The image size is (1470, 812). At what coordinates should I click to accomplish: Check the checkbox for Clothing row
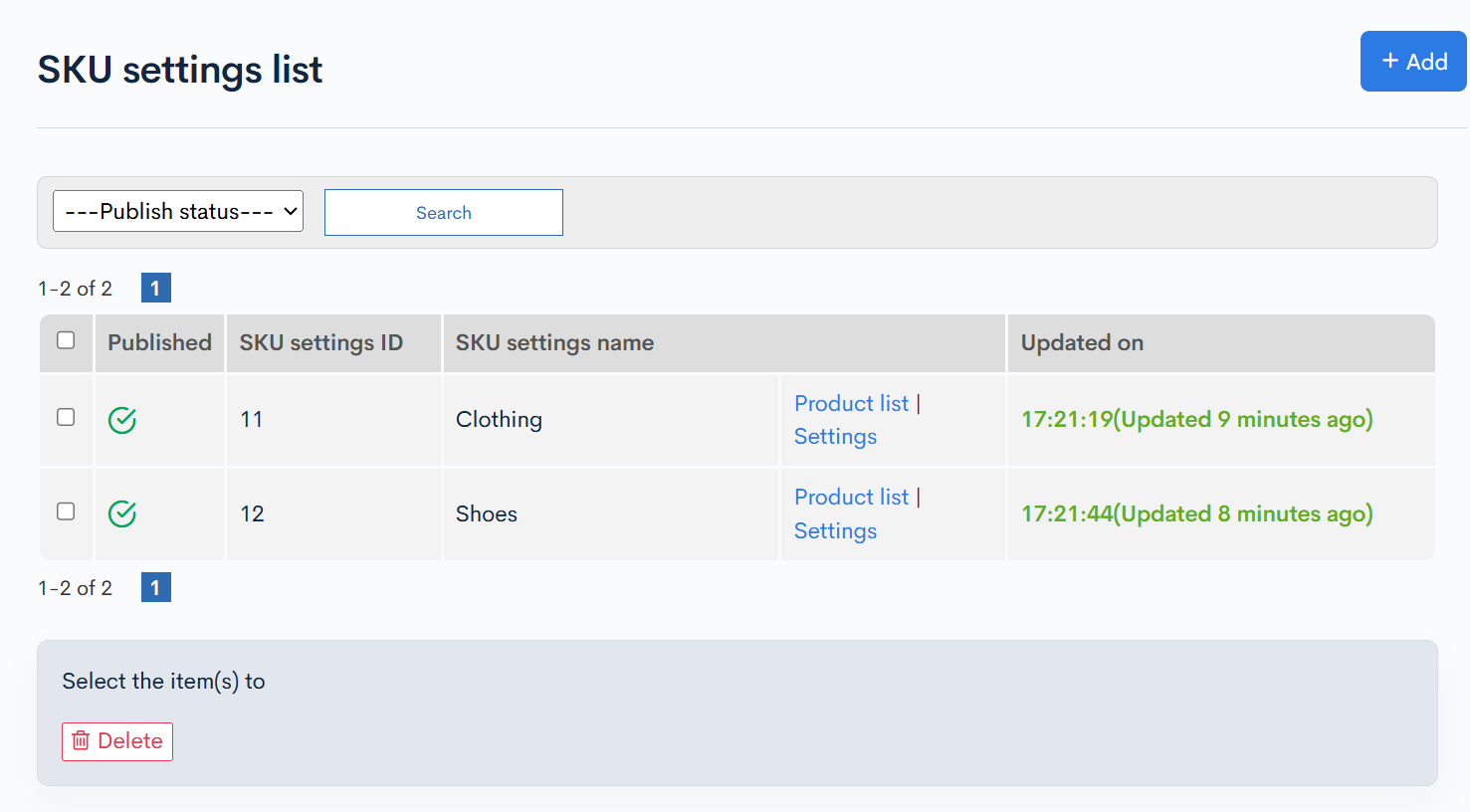pyautogui.click(x=66, y=417)
